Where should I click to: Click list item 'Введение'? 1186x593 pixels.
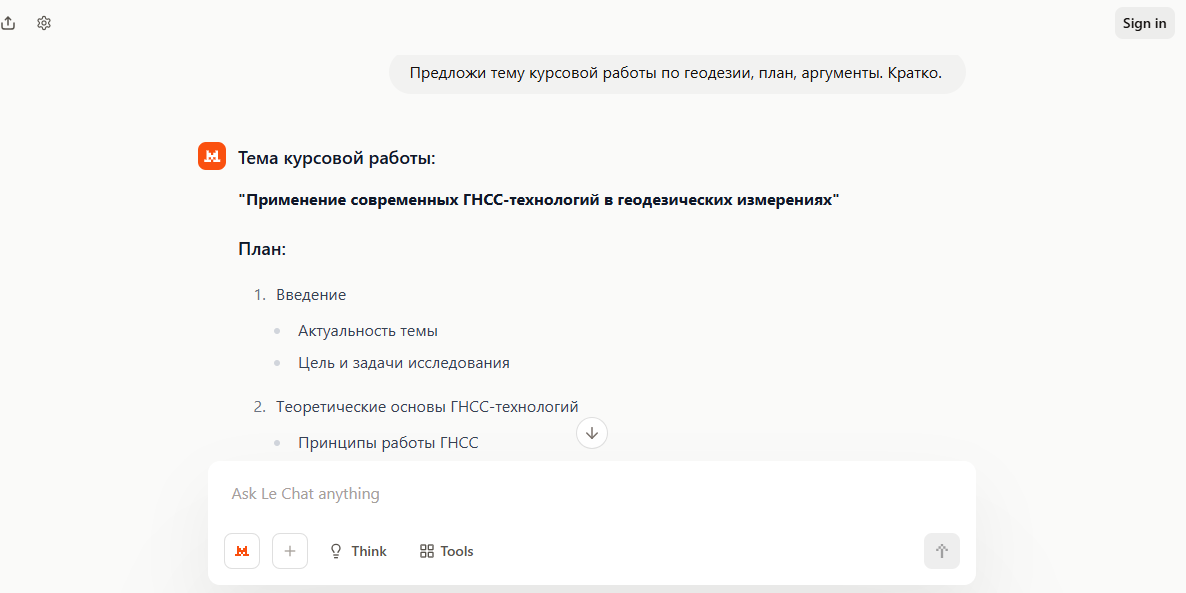point(311,295)
